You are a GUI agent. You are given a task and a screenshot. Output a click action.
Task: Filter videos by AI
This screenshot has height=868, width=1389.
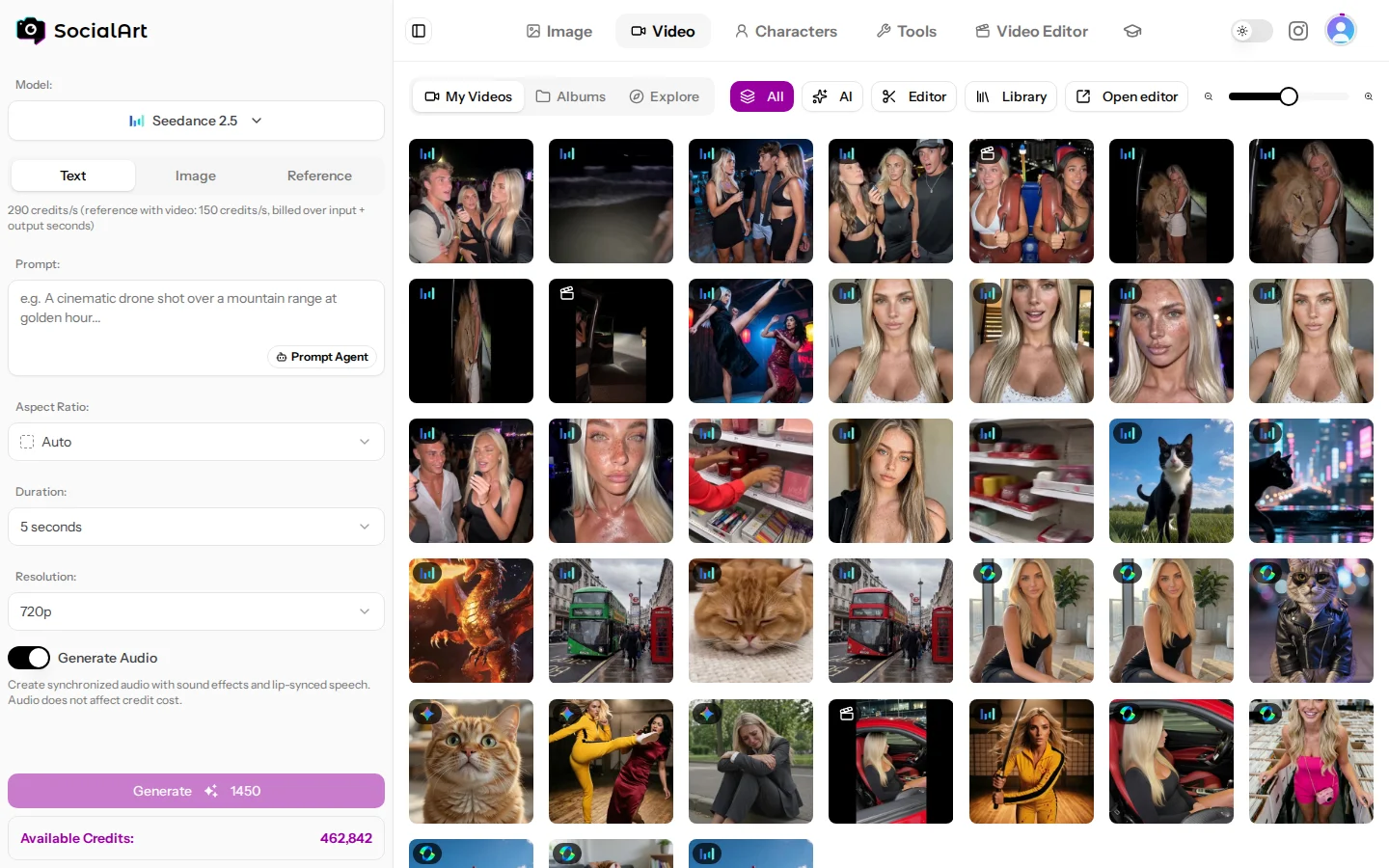pyautogui.click(x=832, y=96)
